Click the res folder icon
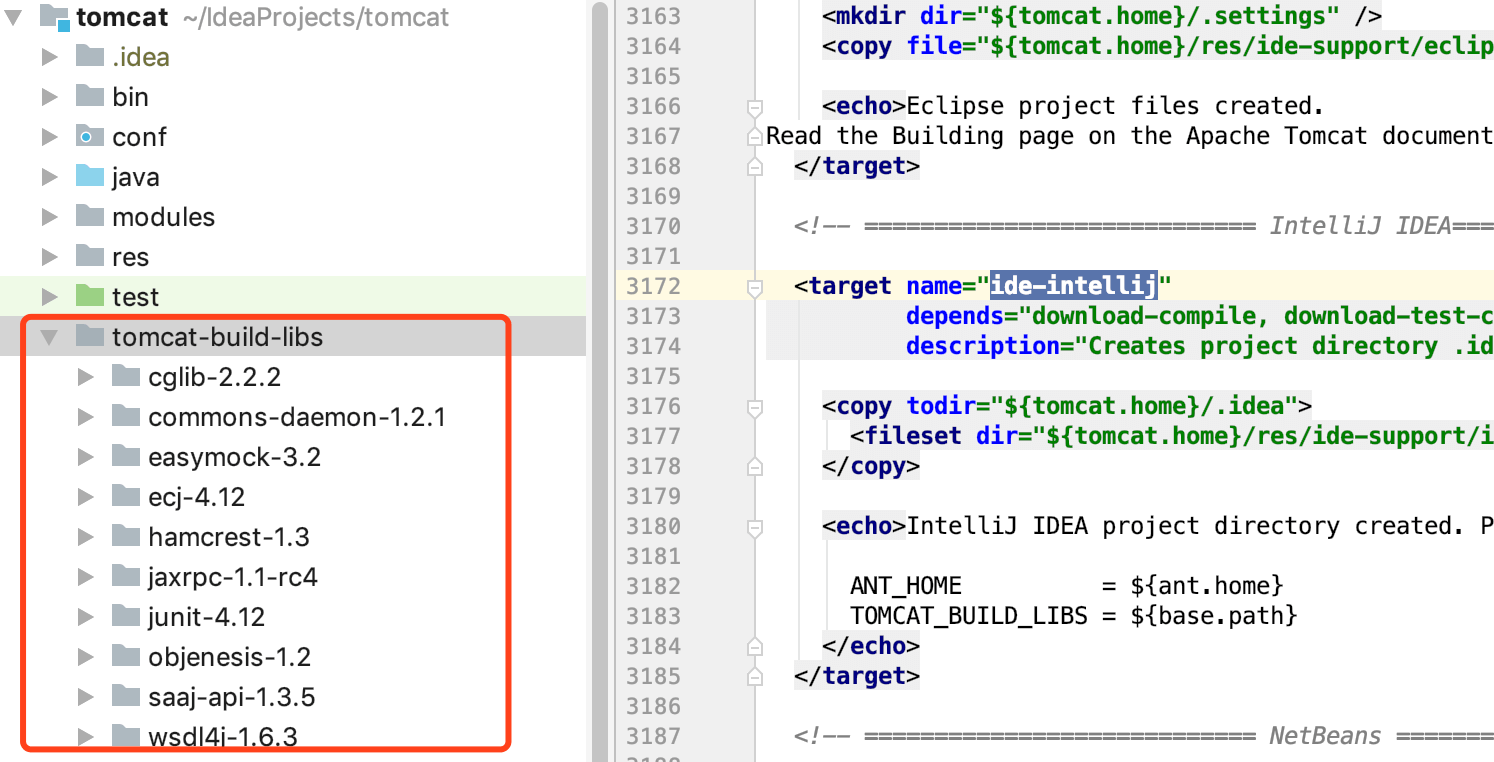This screenshot has height=762, width=1494. pos(90,256)
